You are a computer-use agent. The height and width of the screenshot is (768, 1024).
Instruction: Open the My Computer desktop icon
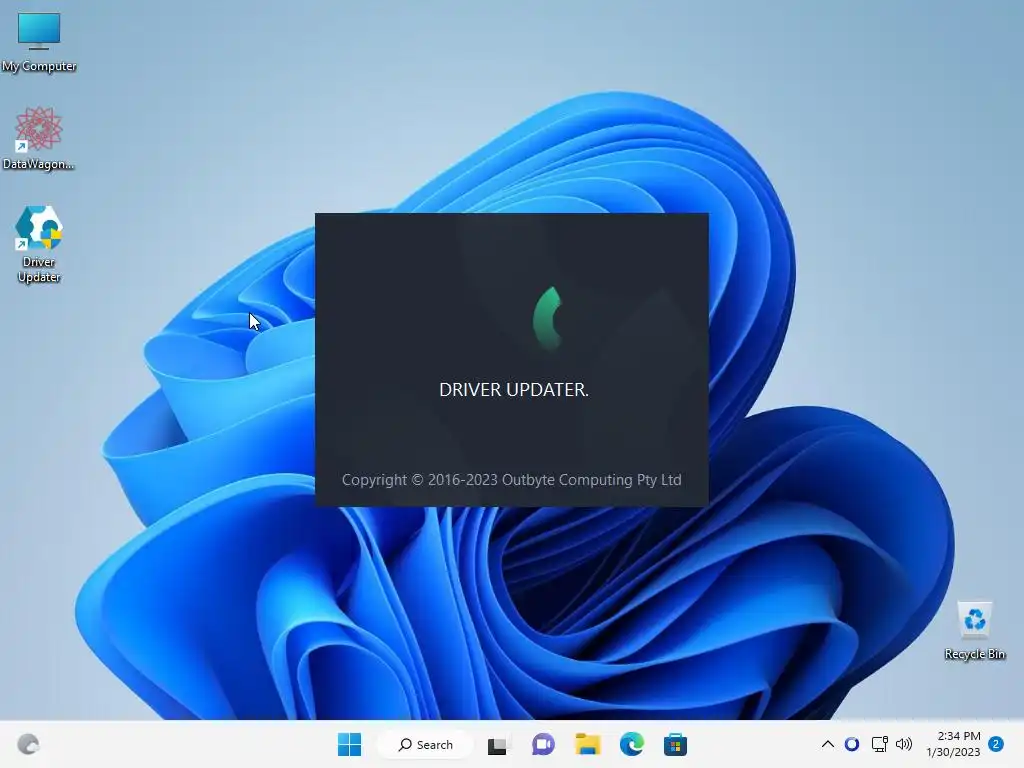pyautogui.click(x=39, y=40)
